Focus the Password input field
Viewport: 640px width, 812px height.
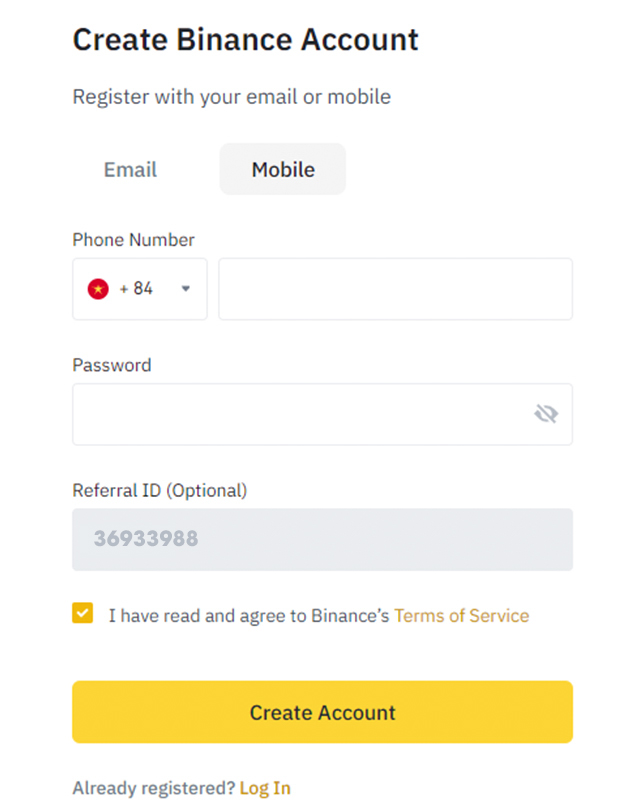[322, 414]
